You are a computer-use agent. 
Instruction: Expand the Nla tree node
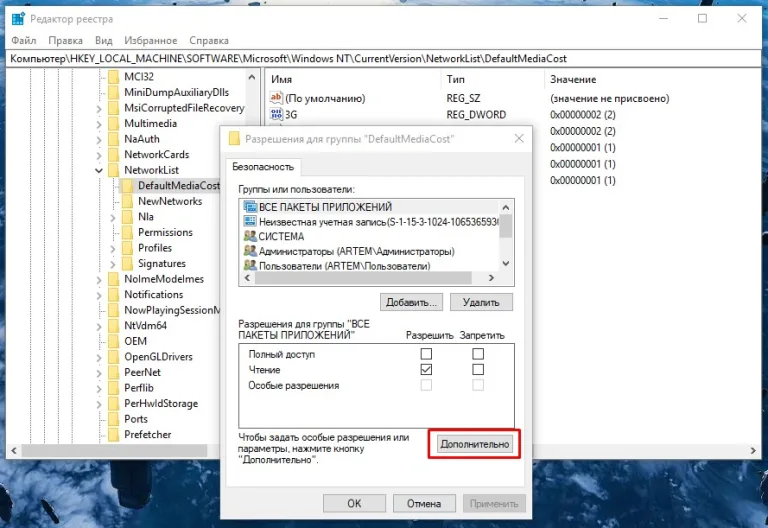tap(113, 217)
